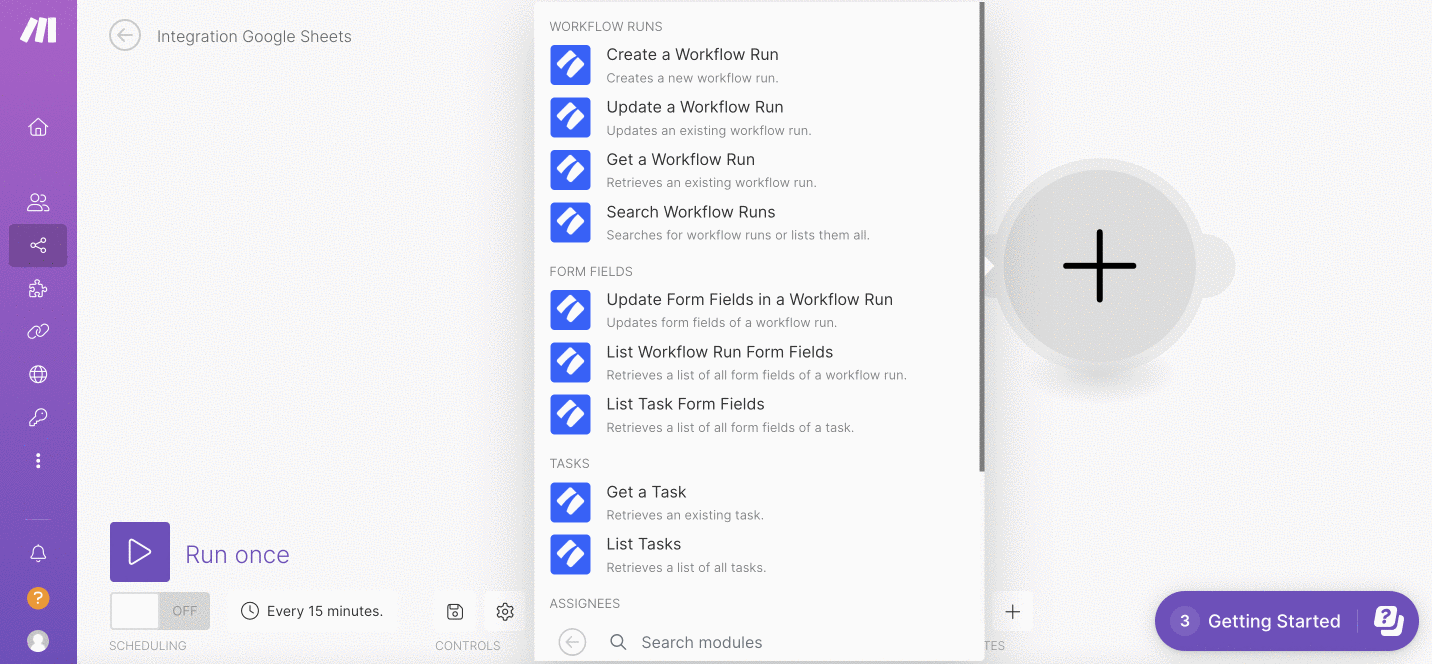Select Get a Workflow Run module
Image resolution: width=1432 pixels, height=664 pixels.
758,170
